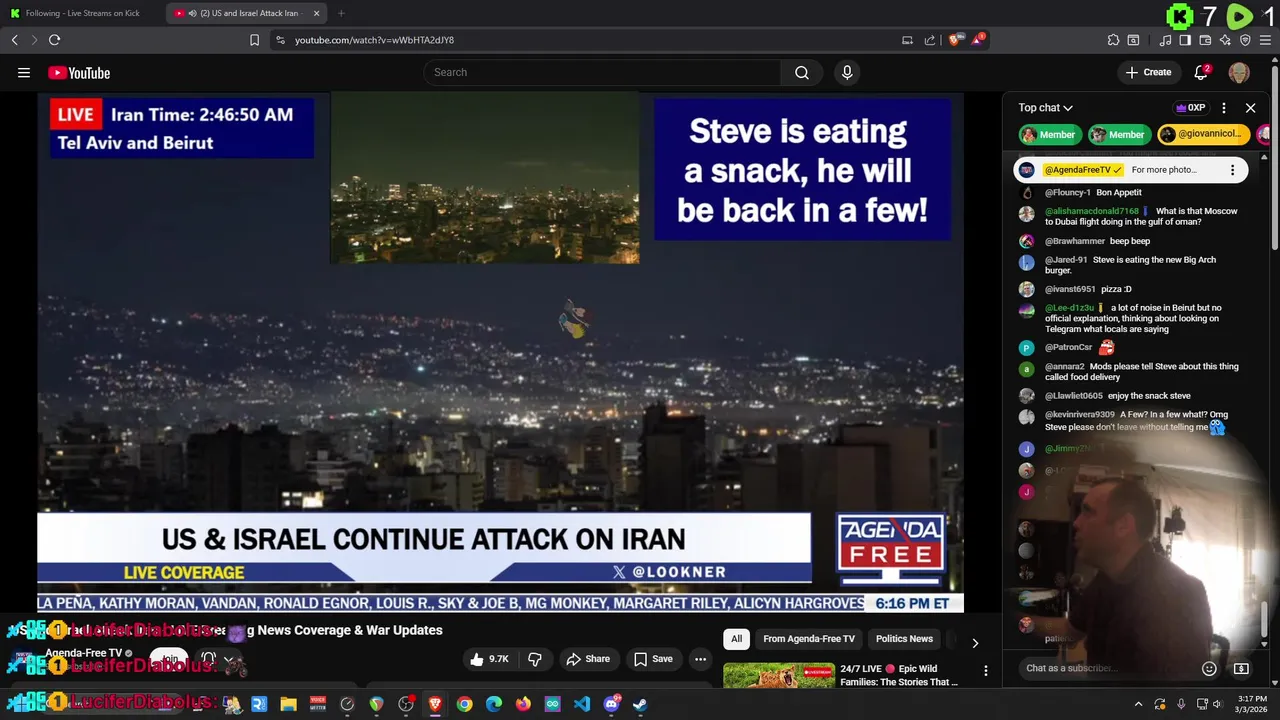Viewport: 1280px width, 720px height.
Task: Like the video showing 9.7K
Action: click(x=490, y=659)
